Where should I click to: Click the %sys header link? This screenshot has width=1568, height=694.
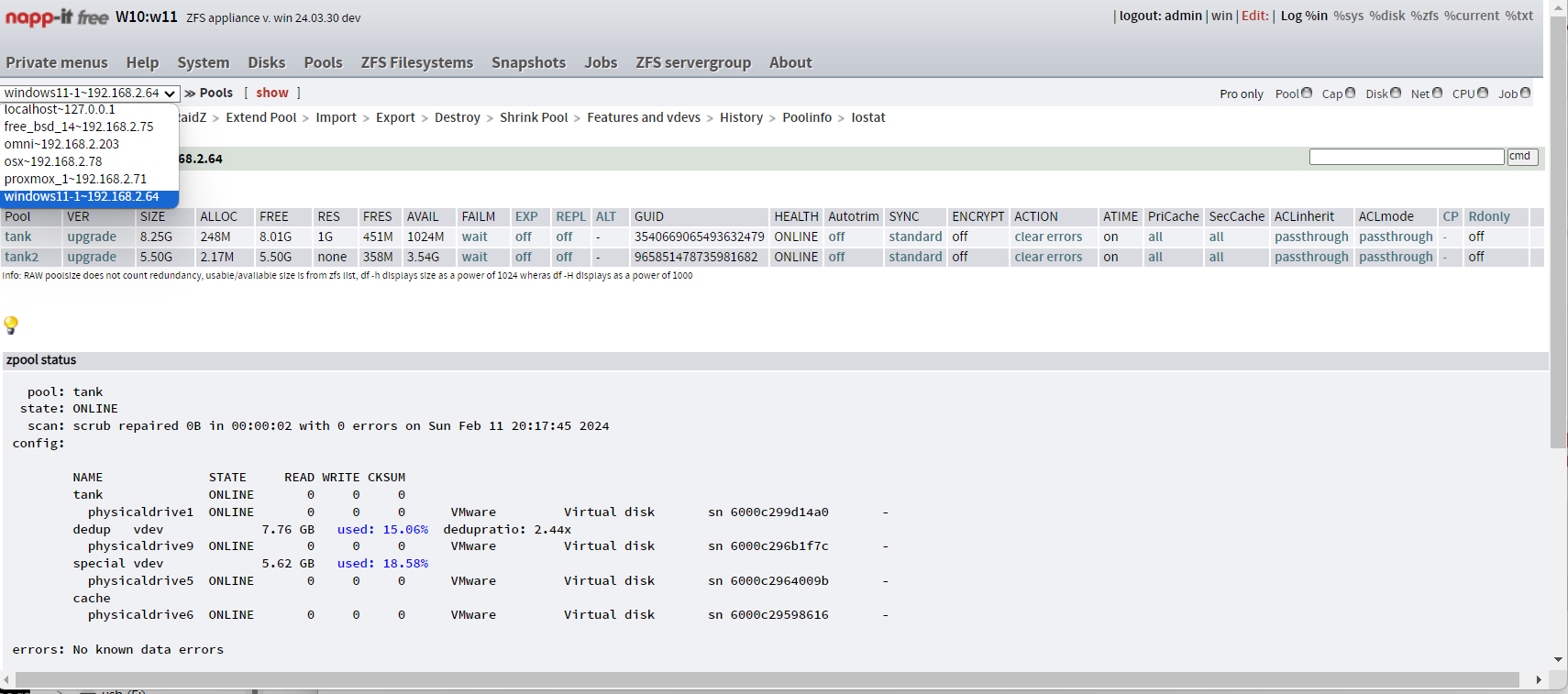(1349, 16)
